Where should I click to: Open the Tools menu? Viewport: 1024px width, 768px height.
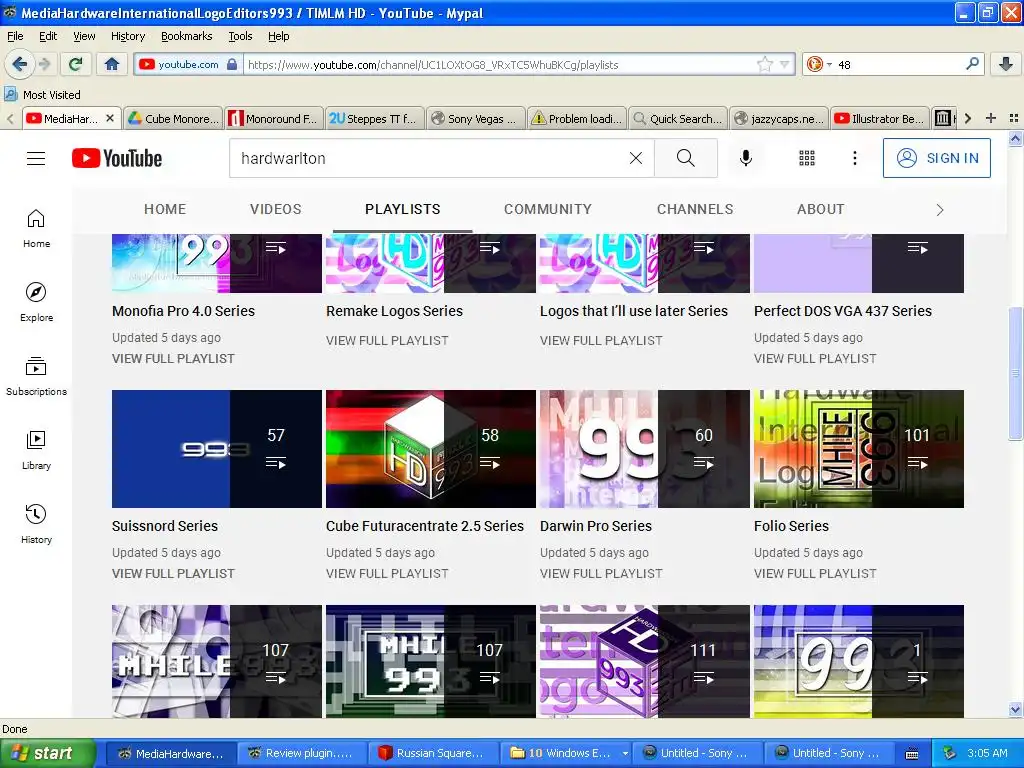[240, 36]
